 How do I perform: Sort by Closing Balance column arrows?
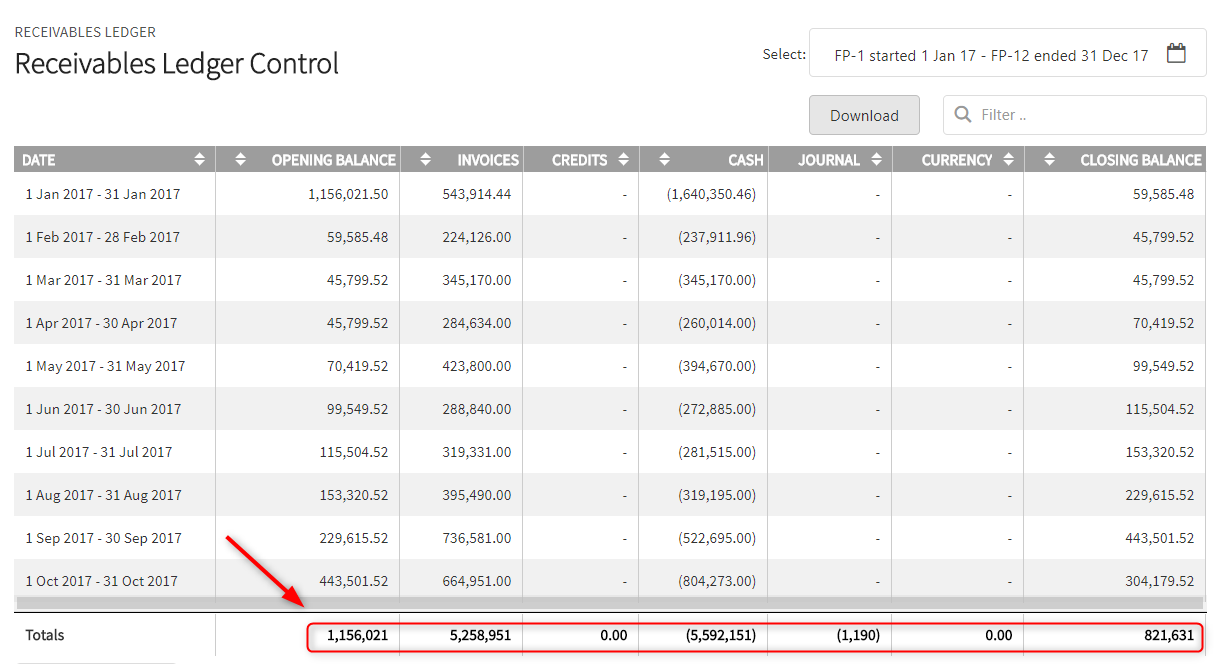click(1048, 160)
